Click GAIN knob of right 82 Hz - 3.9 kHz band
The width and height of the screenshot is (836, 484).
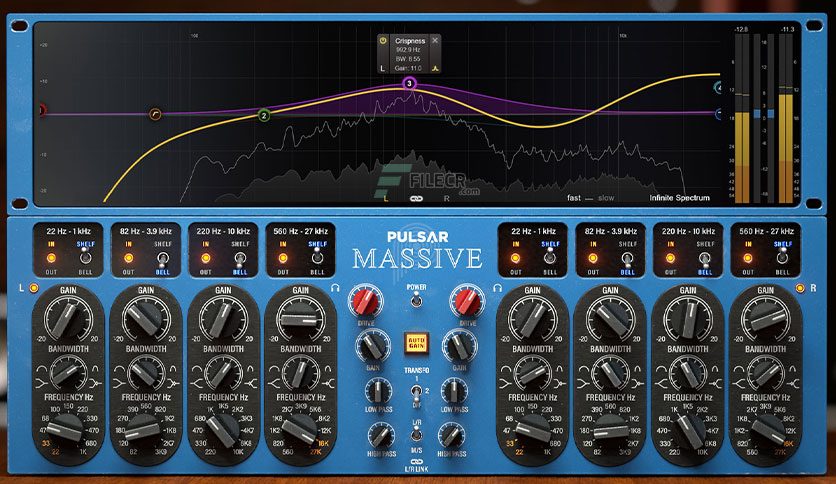click(610, 319)
